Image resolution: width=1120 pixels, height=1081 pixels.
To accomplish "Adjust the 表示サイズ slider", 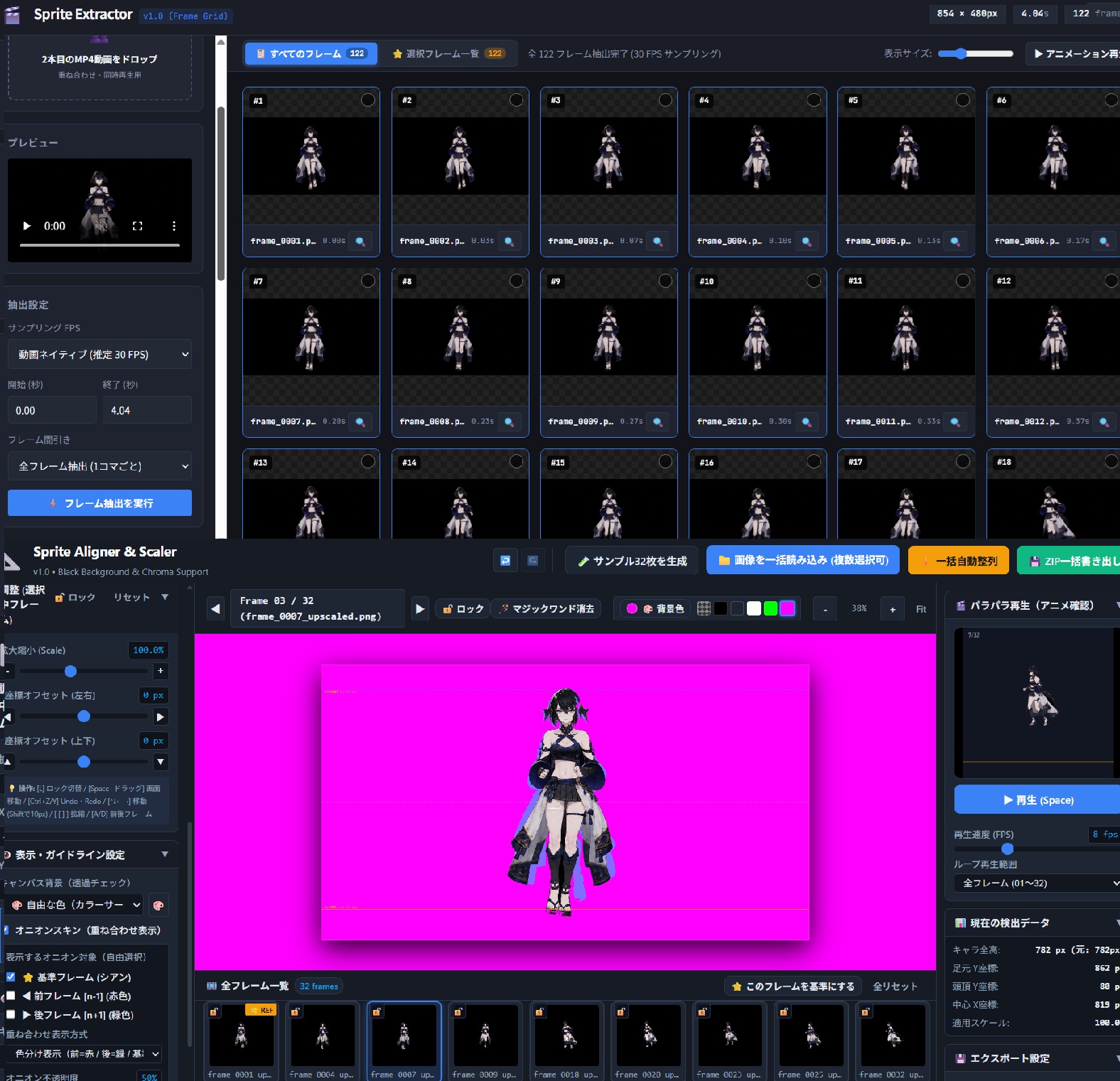I will (x=975, y=53).
